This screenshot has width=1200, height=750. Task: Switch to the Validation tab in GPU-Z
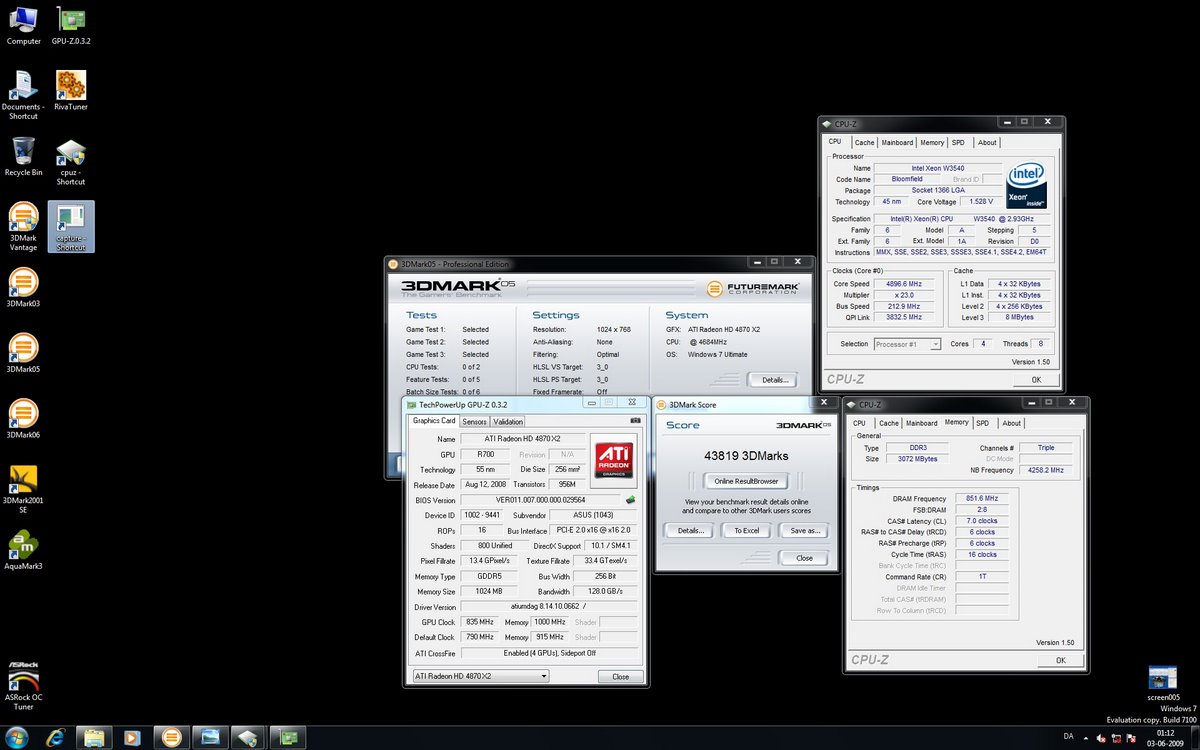click(x=508, y=421)
